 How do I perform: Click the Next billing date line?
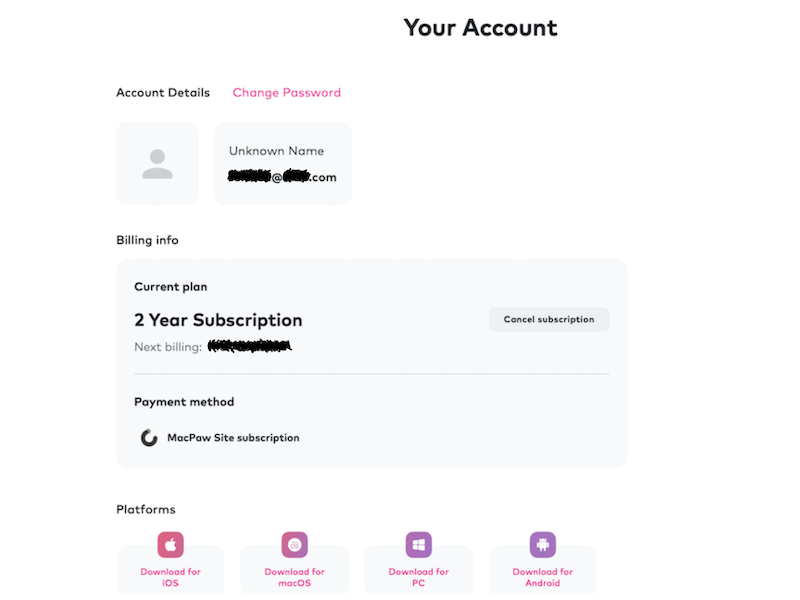tap(213, 347)
